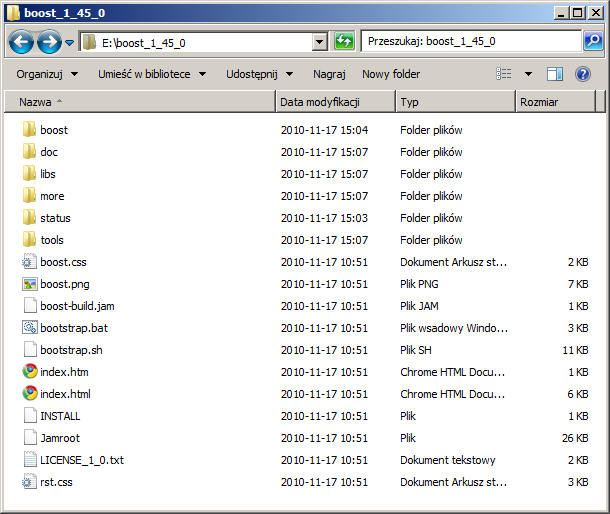Click the change view icon in toolbar
This screenshot has width=610, height=514.
coord(505,74)
